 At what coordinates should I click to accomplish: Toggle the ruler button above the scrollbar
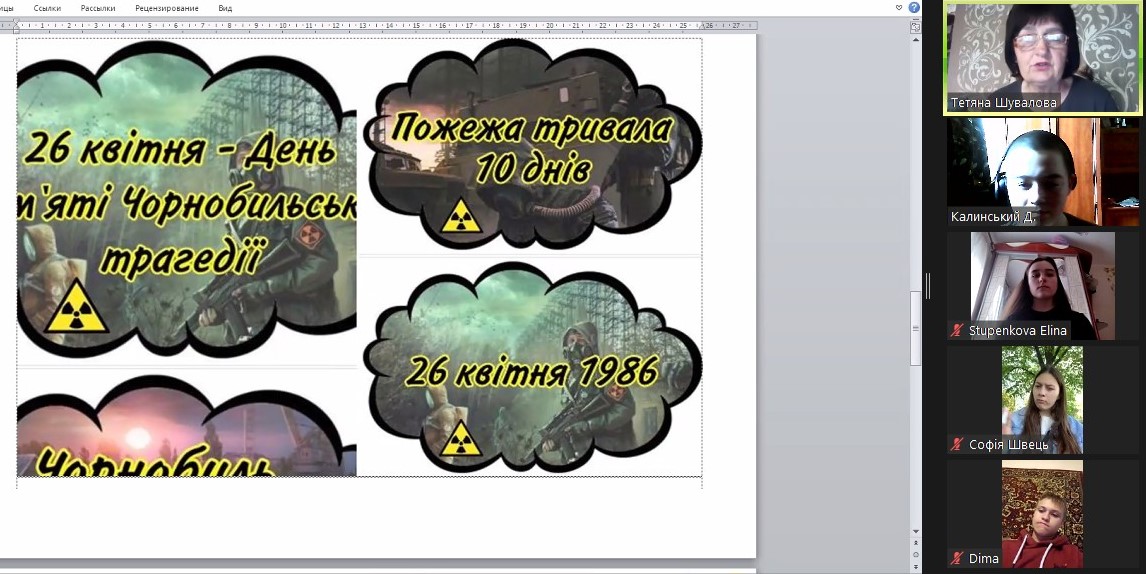(915, 27)
